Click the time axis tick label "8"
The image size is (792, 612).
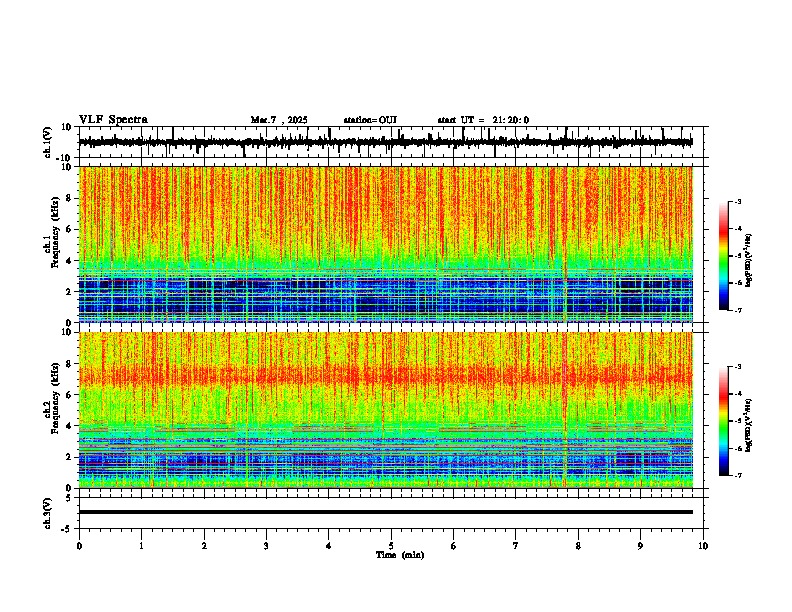(578, 546)
